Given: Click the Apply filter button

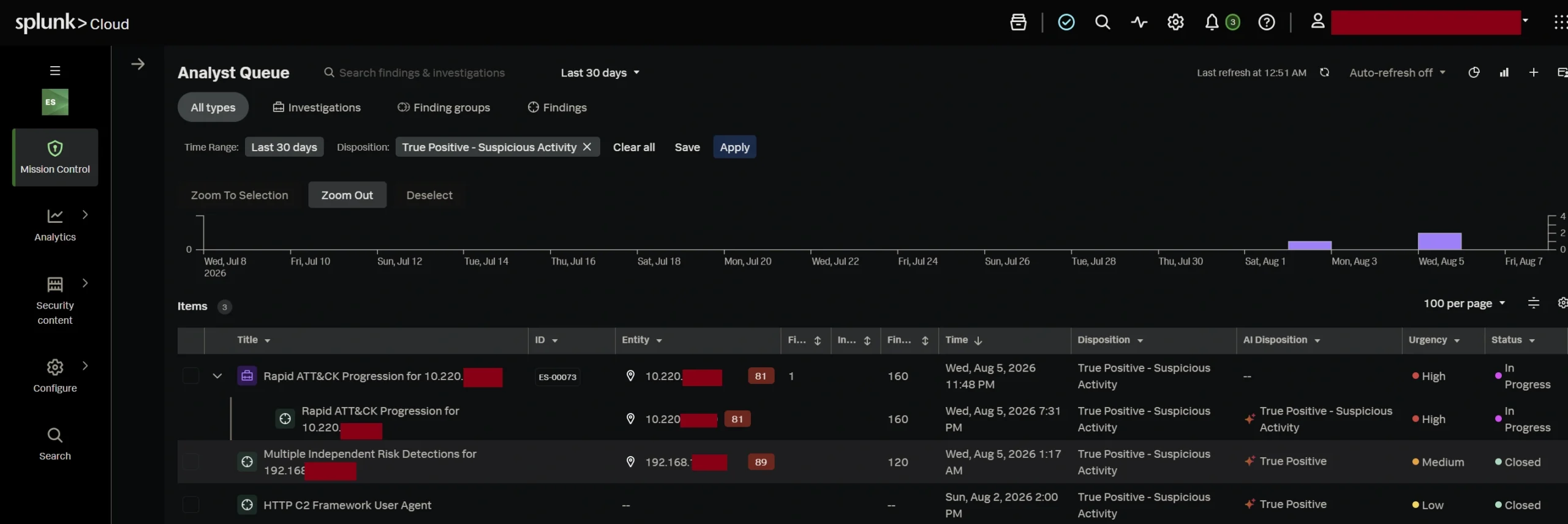Looking at the screenshot, I should pos(734,147).
